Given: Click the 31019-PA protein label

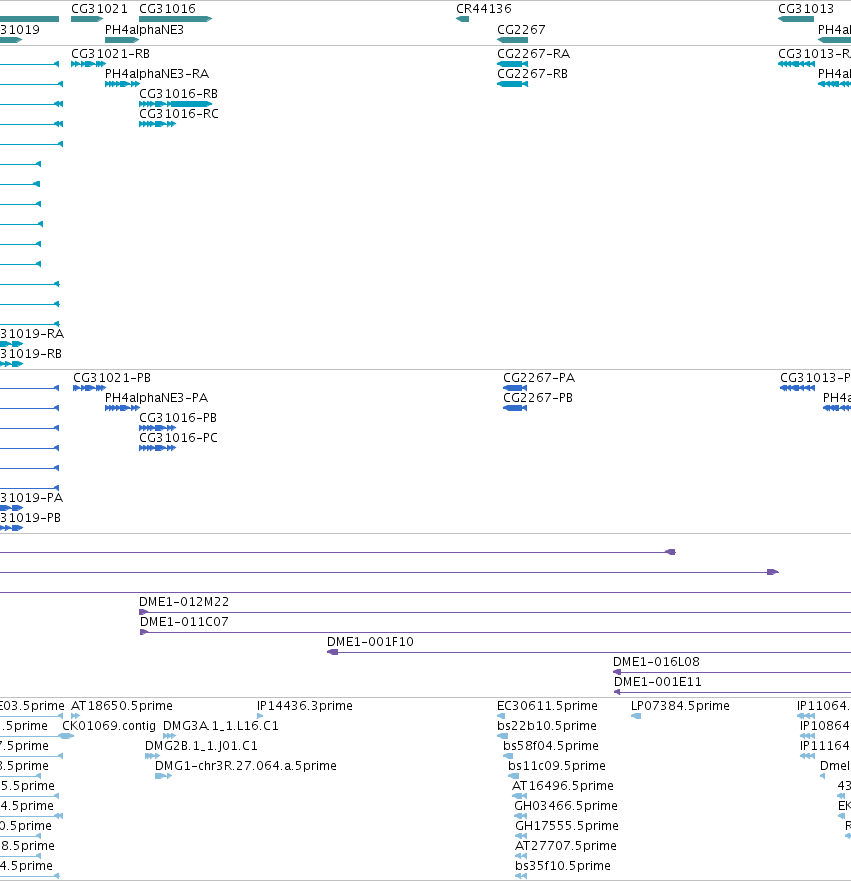Looking at the screenshot, I should tap(31, 498).
